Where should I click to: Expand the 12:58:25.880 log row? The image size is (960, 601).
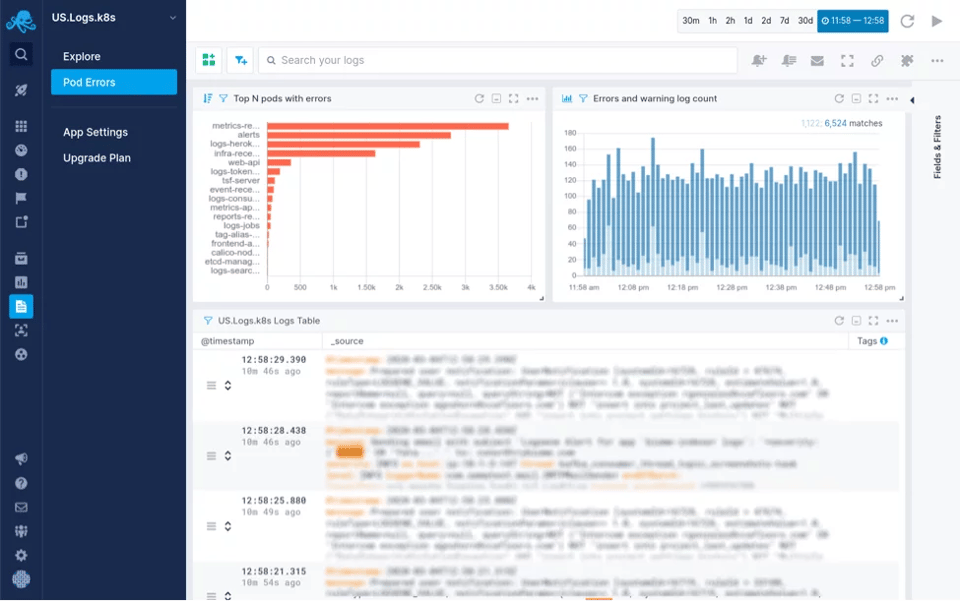pos(228,526)
